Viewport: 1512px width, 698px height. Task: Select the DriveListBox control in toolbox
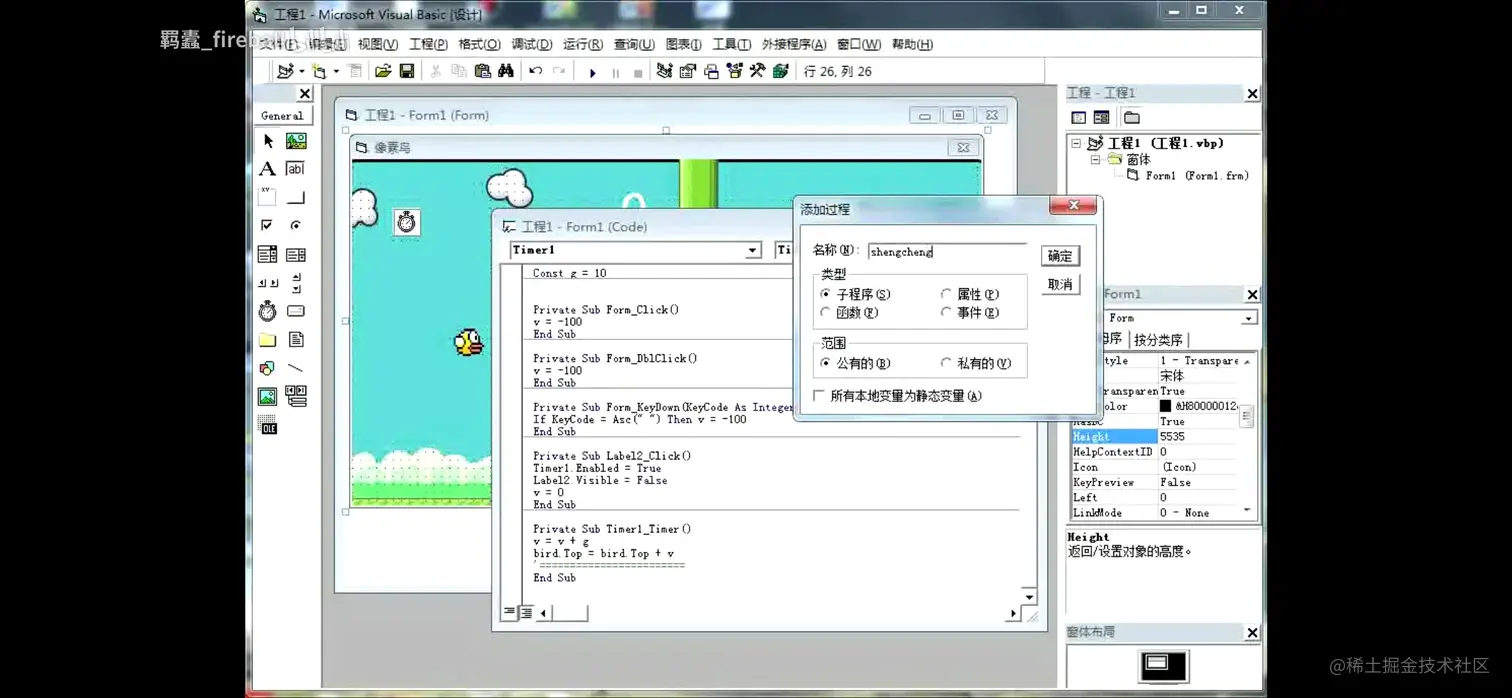coord(296,311)
